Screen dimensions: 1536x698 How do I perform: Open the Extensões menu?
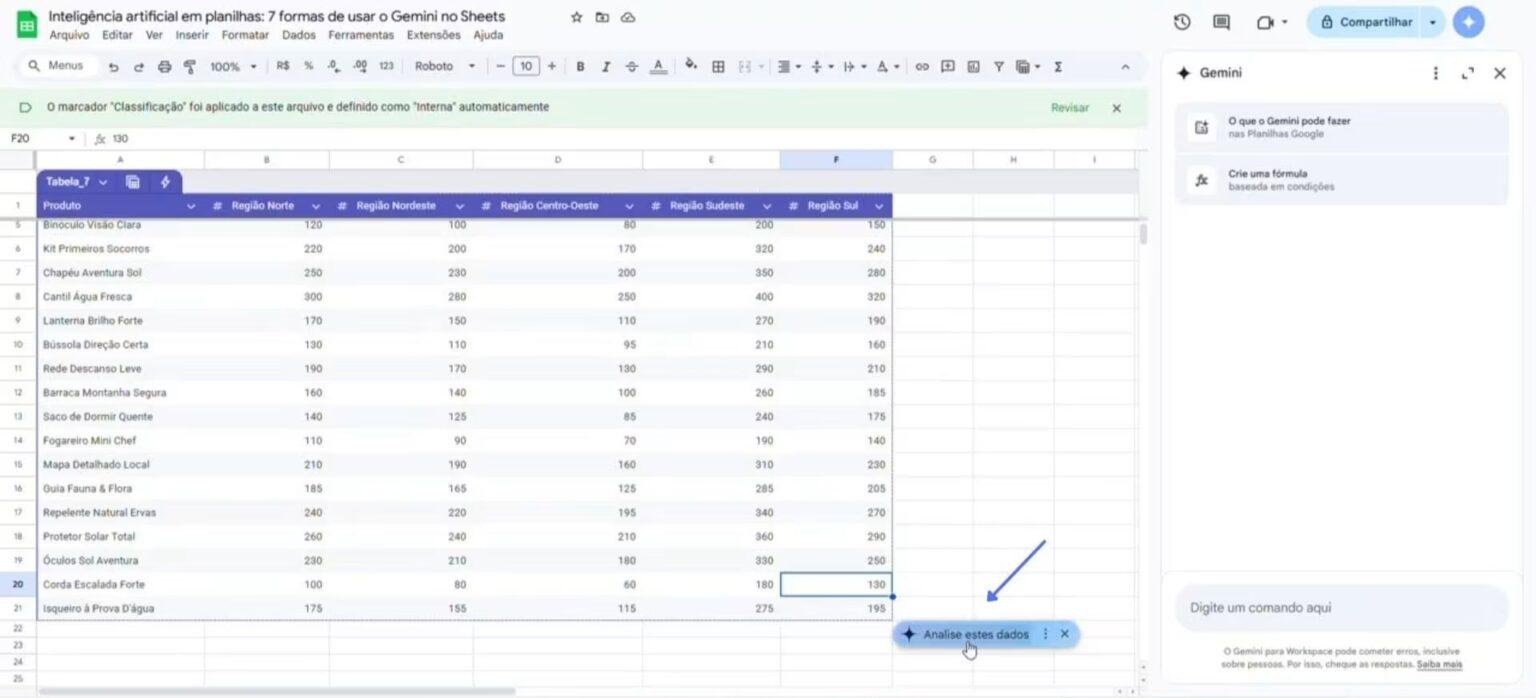pos(433,35)
